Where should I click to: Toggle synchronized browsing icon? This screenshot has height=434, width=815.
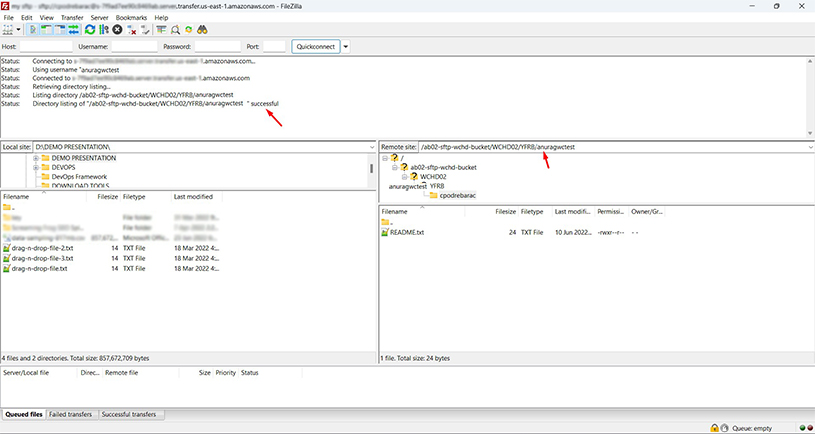(189, 30)
